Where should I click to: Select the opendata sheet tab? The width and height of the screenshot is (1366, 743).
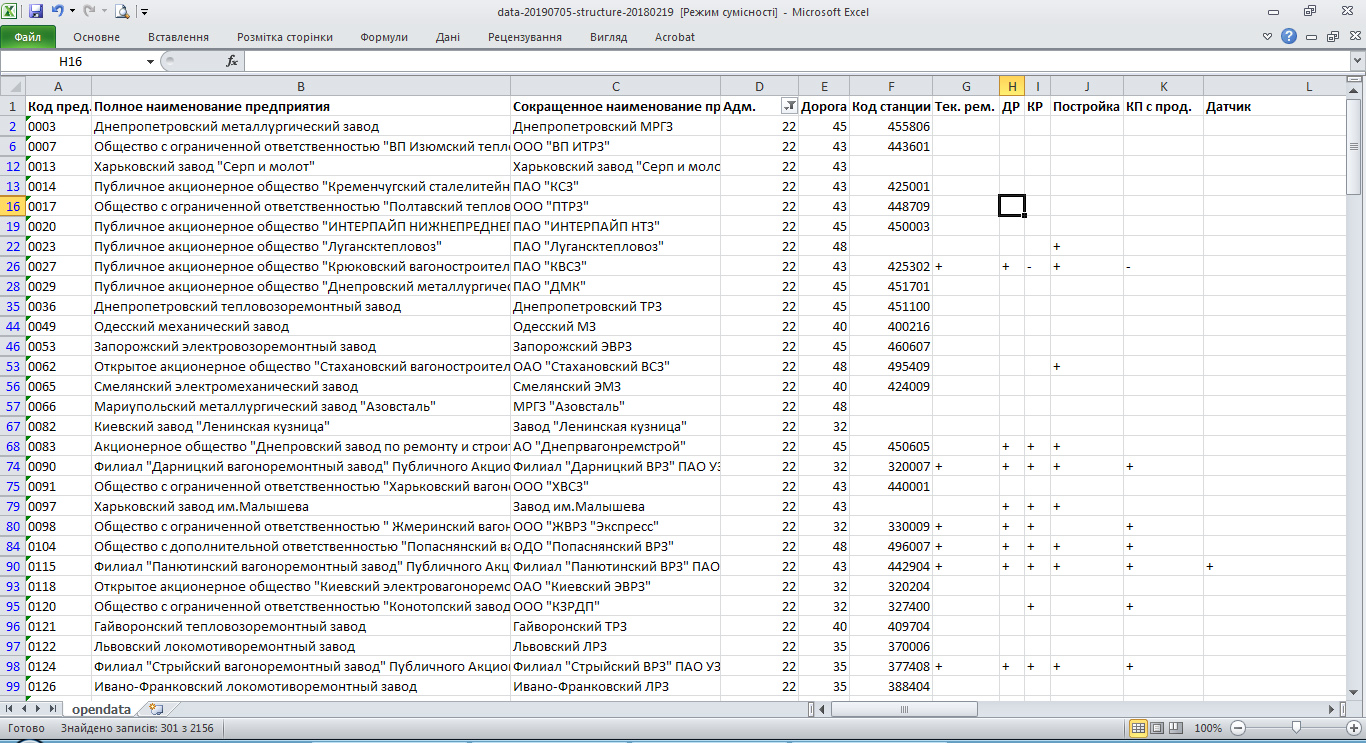pos(101,708)
